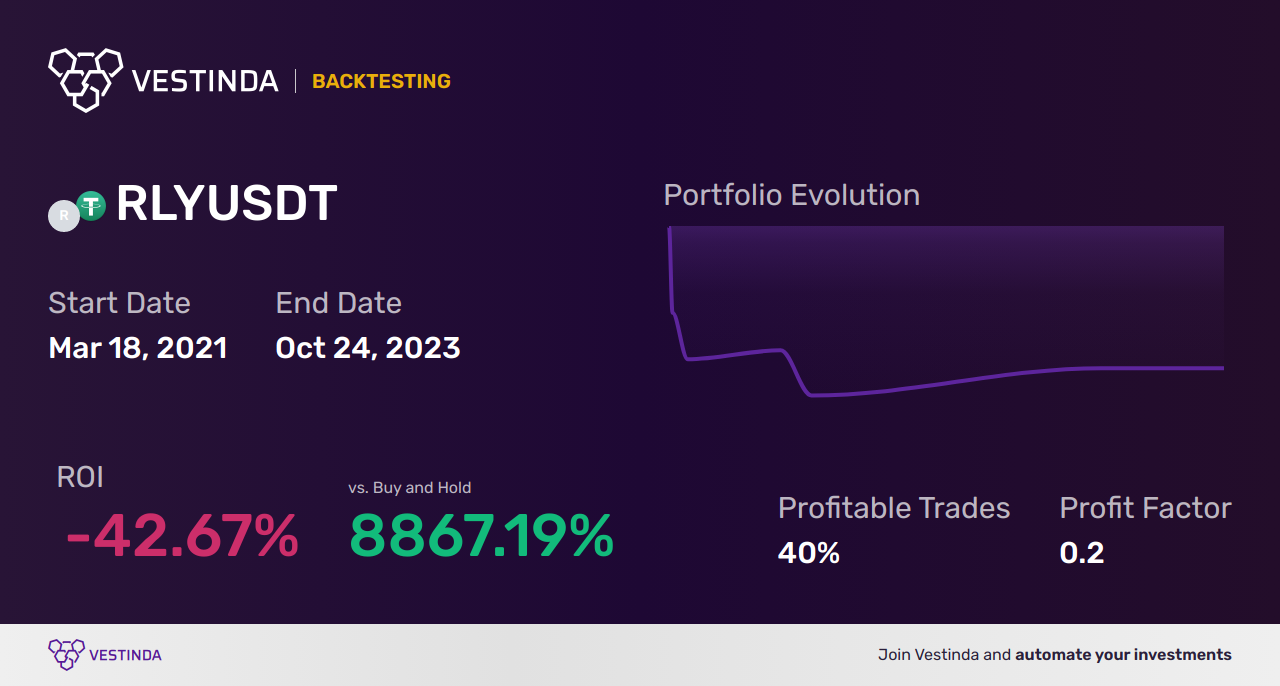
Task: Click the Start Date label
Action: (x=119, y=303)
